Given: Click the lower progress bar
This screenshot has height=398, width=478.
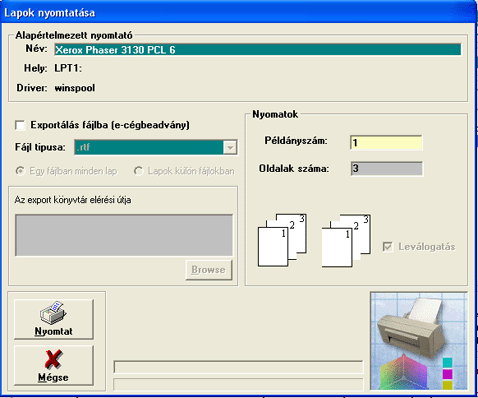Looking at the screenshot, I should 238,384.
